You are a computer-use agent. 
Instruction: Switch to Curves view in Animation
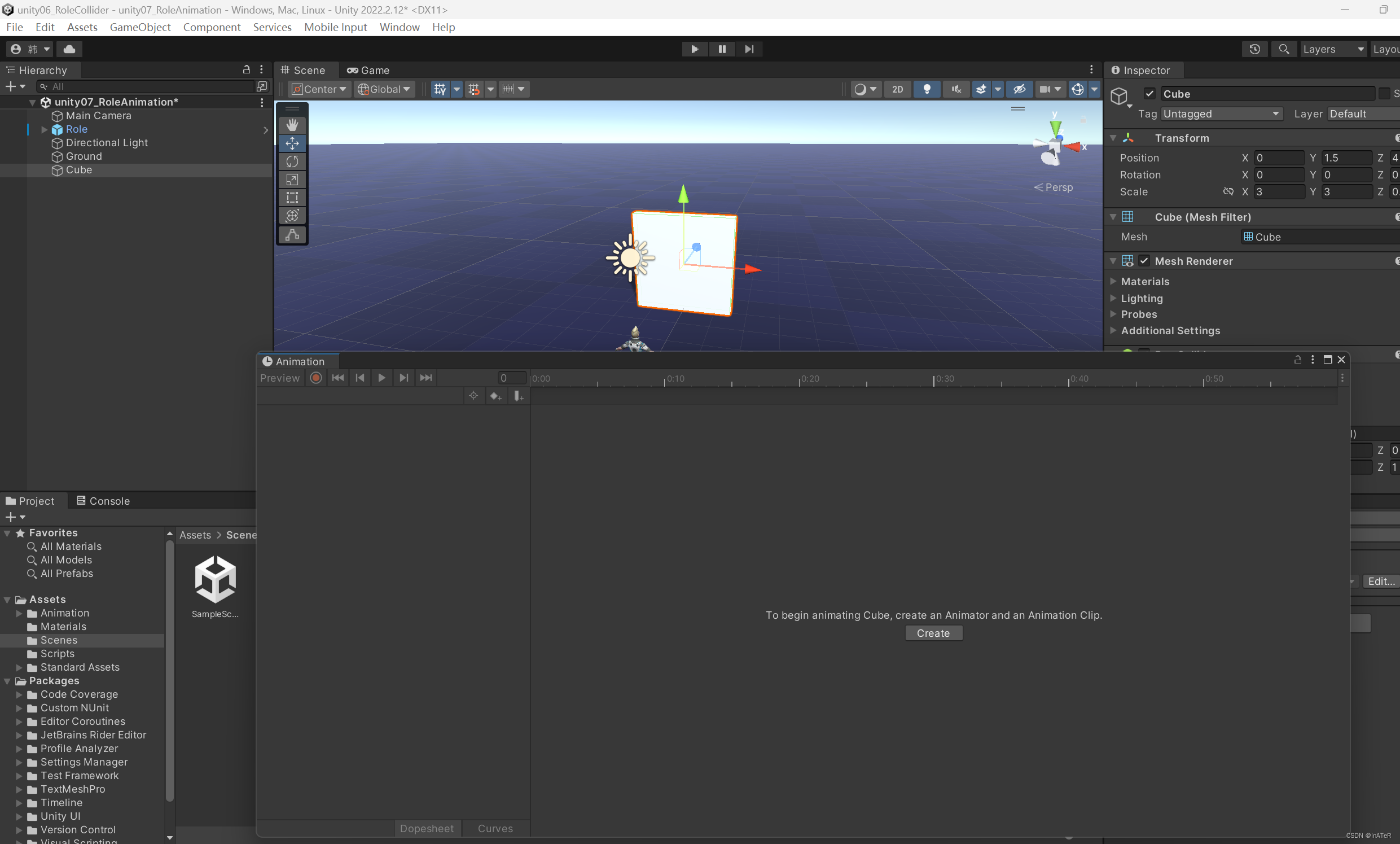495,828
